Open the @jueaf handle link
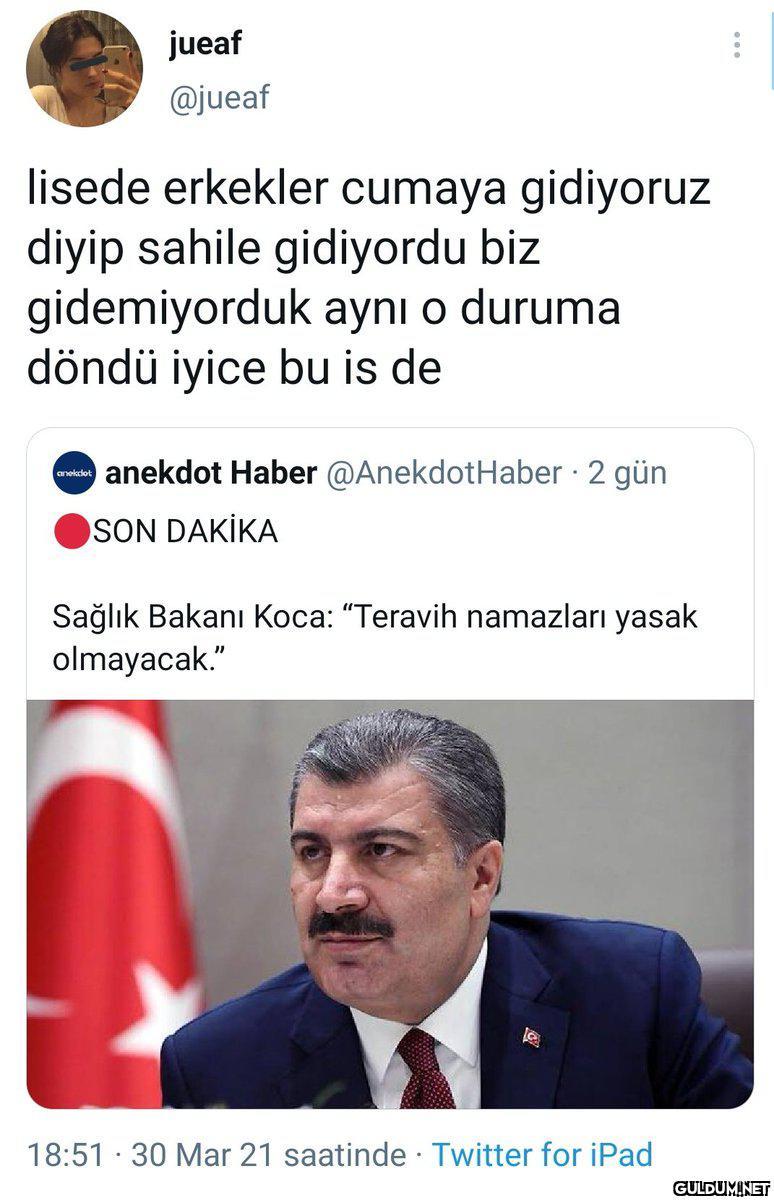The image size is (774, 1200). pos(219,98)
